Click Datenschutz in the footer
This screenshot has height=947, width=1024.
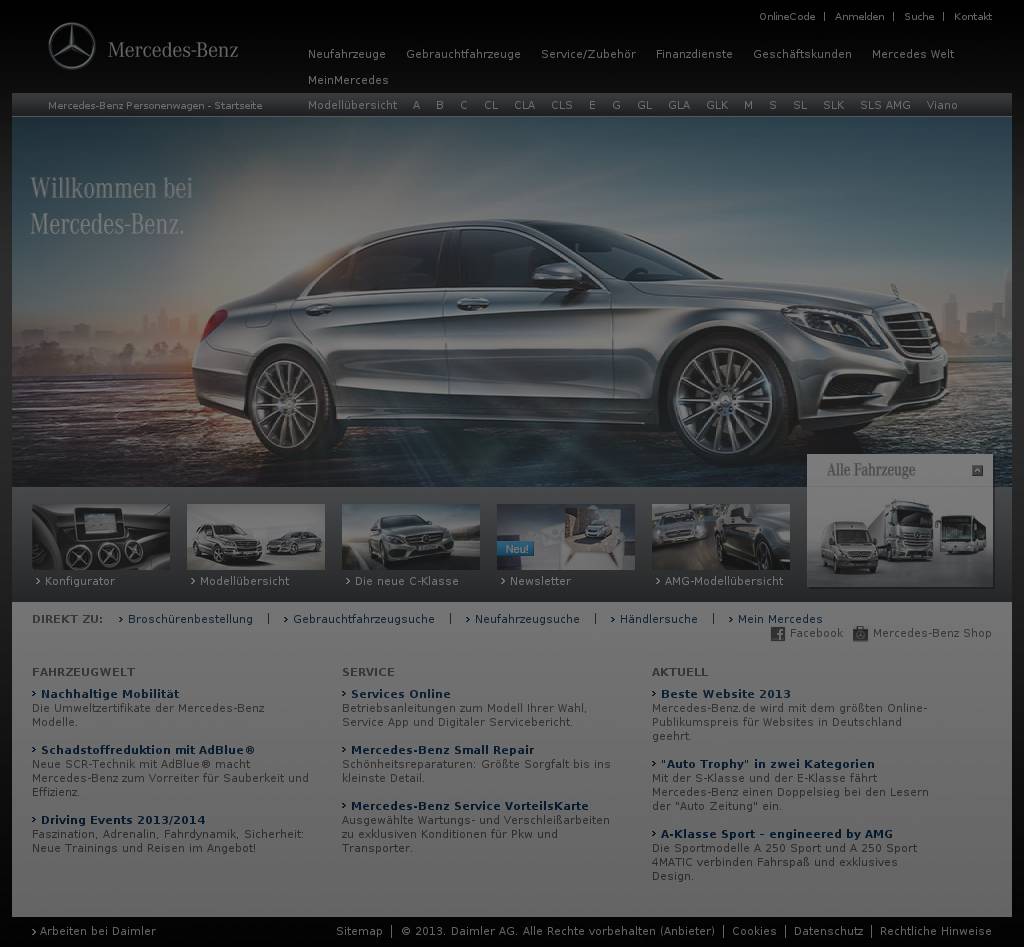pos(828,931)
